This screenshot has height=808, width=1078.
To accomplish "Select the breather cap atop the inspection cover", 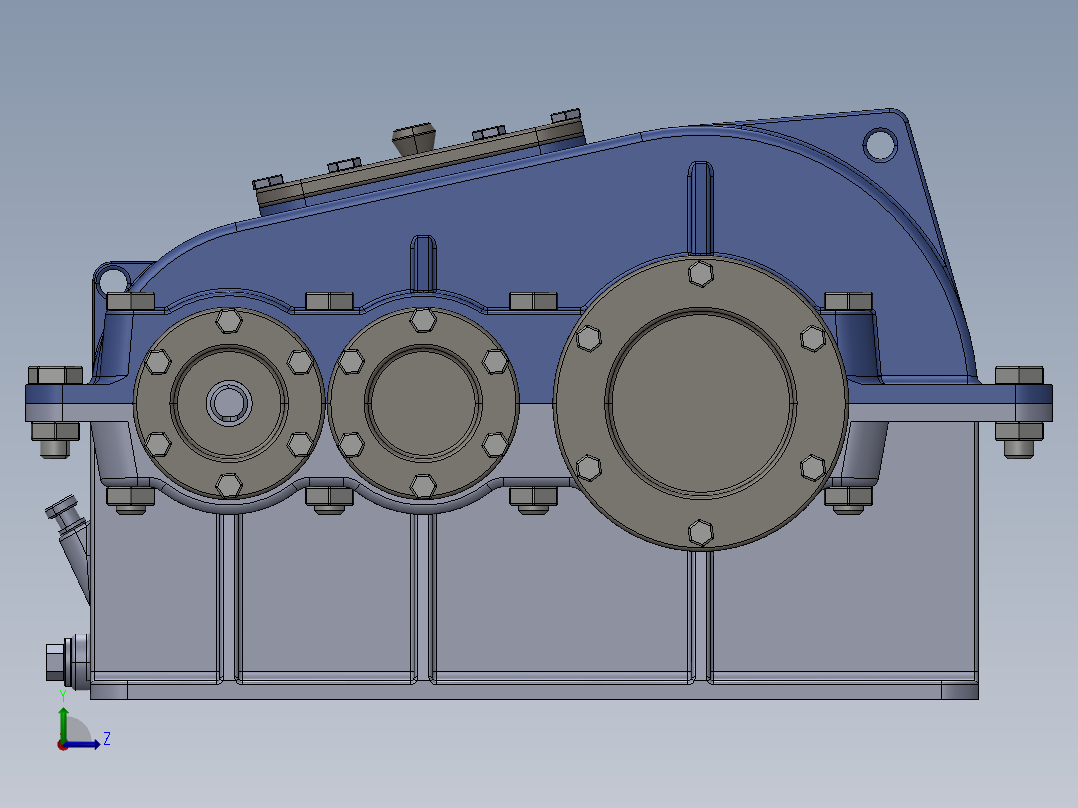I will [x=414, y=138].
